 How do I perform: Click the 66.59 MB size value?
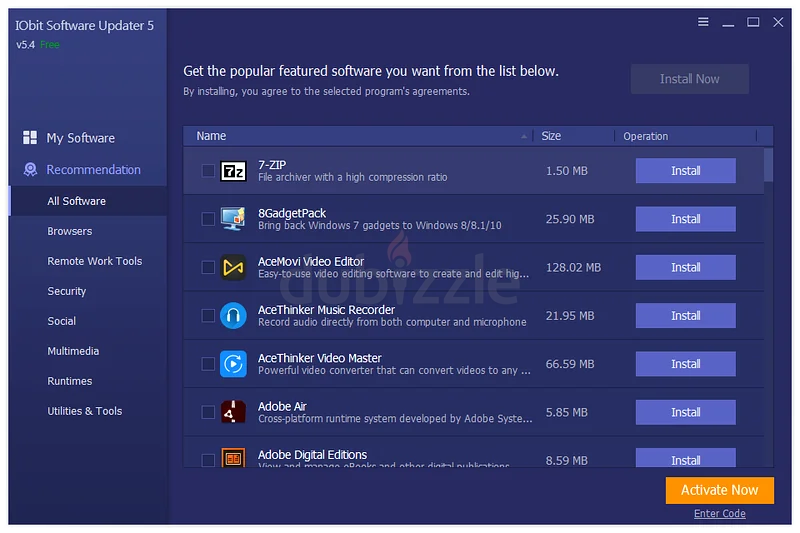pos(570,364)
